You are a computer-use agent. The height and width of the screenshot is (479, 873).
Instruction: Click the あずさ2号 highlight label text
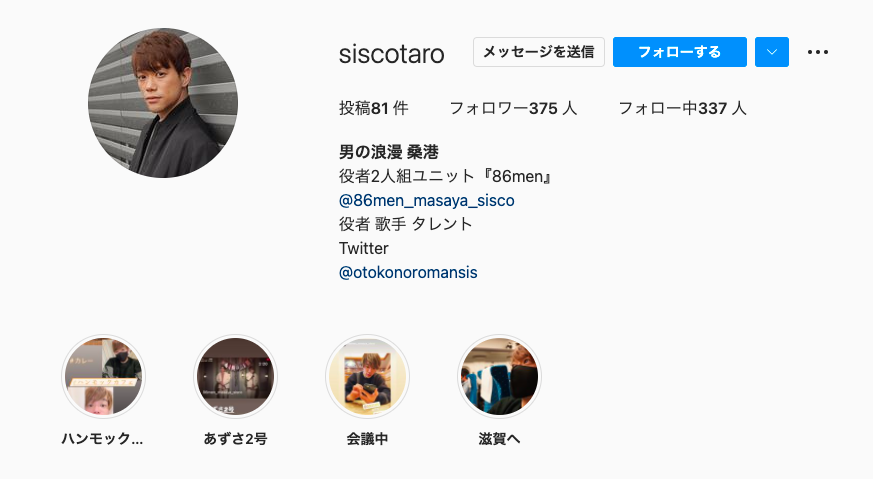tap(235, 439)
